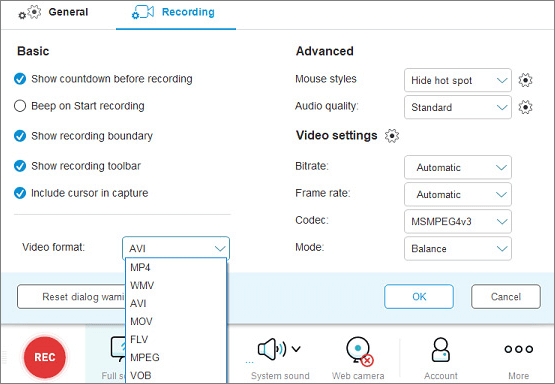The image size is (555, 384).
Task: Expand the Audio quality dropdown
Action: tap(458, 107)
